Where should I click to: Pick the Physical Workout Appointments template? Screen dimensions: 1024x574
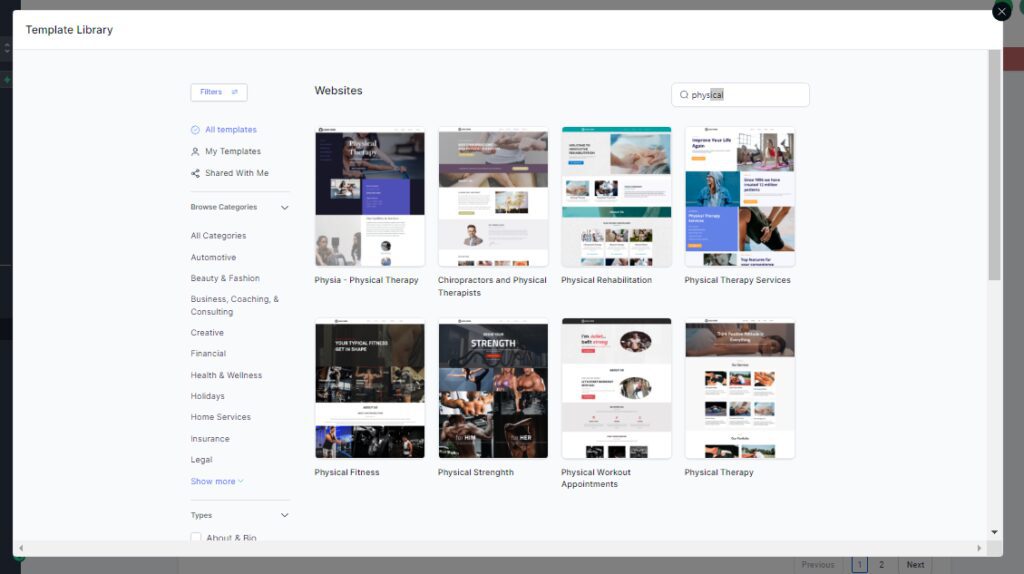[x=616, y=389]
